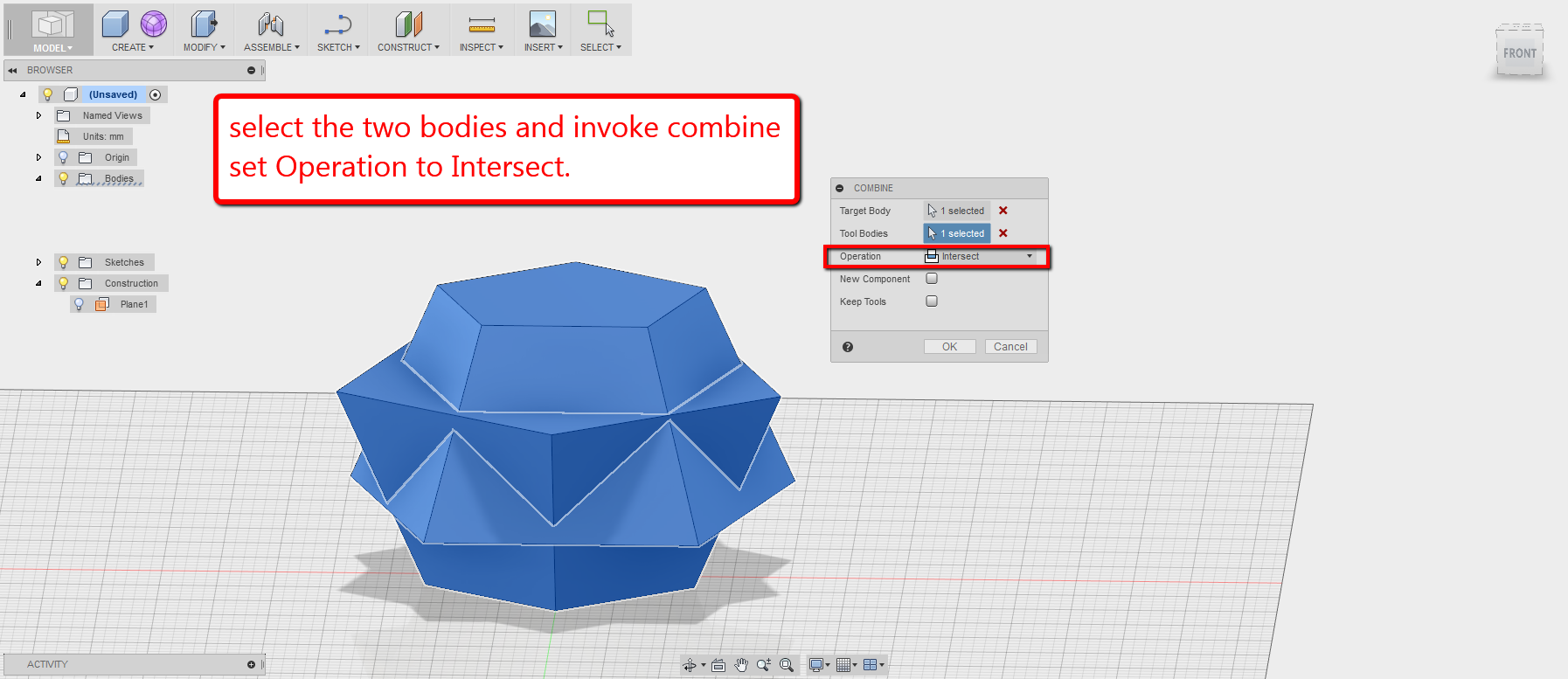The width and height of the screenshot is (1568, 679).
Task: Select the Pan hand tool
Action: (741, 665)
